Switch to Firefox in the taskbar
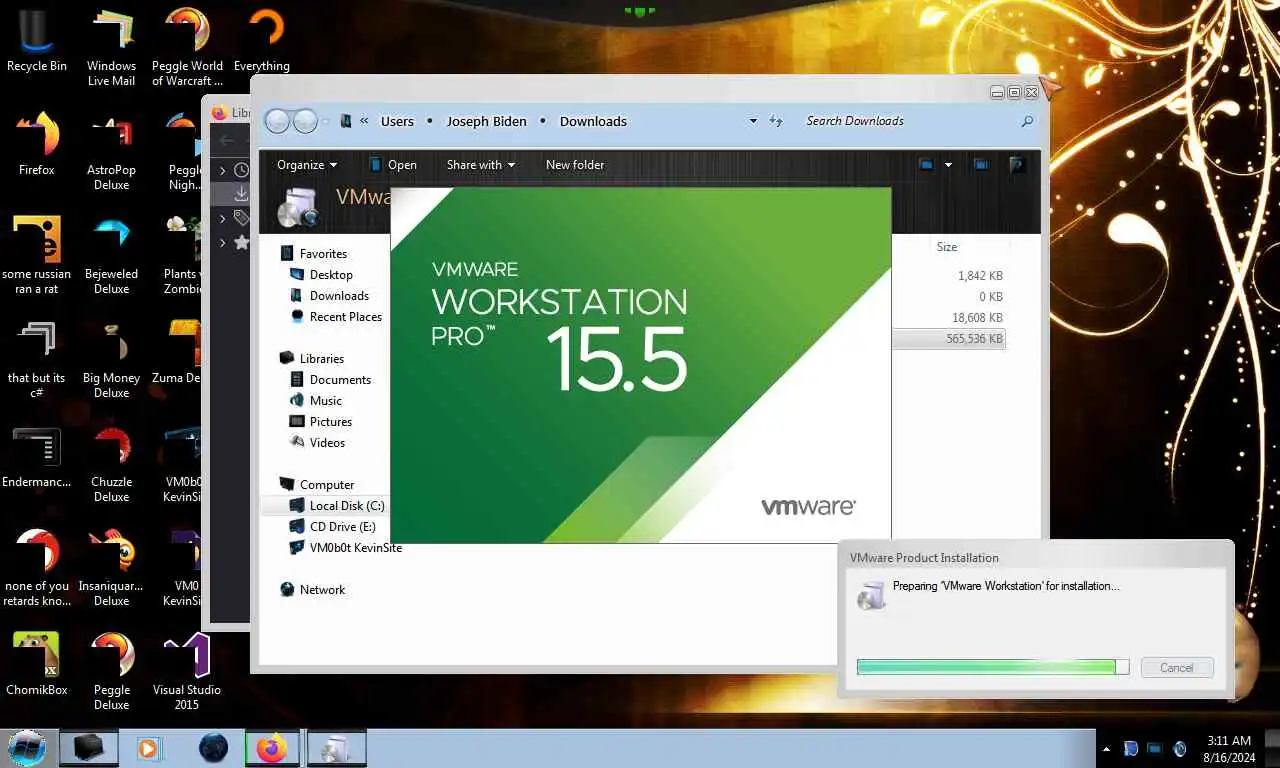This screenshot has width=1280, height=768. pos(271,747)
